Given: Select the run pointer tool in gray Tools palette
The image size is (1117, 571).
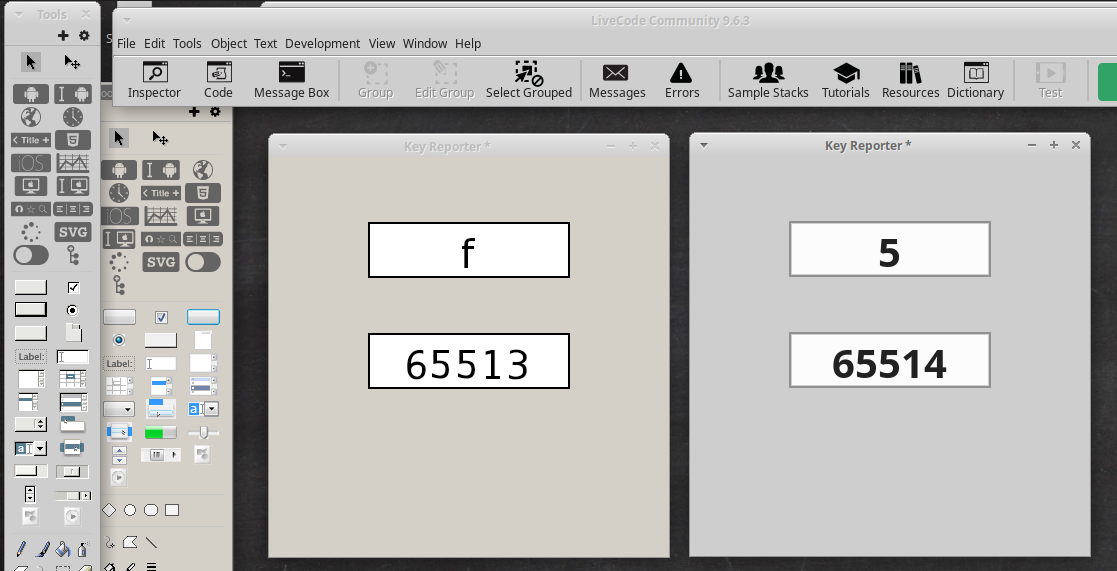Looking at the screenshot, I should (31, 62).
